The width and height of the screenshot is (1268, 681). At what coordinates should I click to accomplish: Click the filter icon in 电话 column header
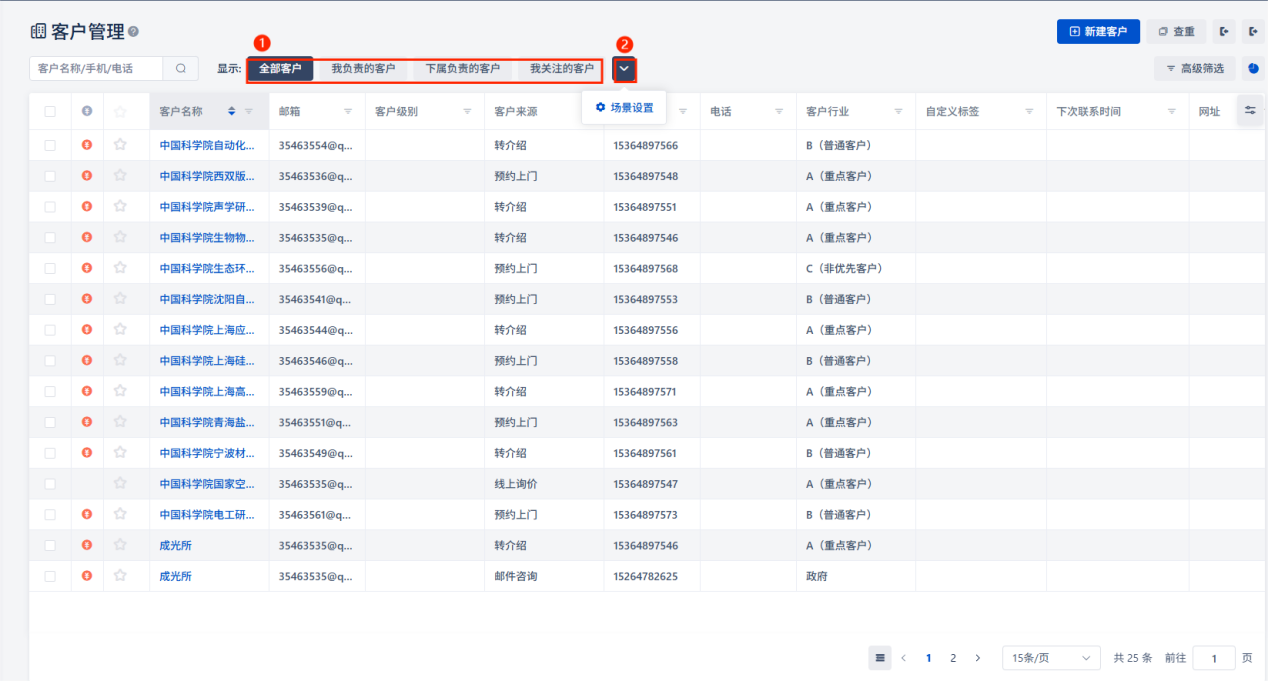point(779,111)
